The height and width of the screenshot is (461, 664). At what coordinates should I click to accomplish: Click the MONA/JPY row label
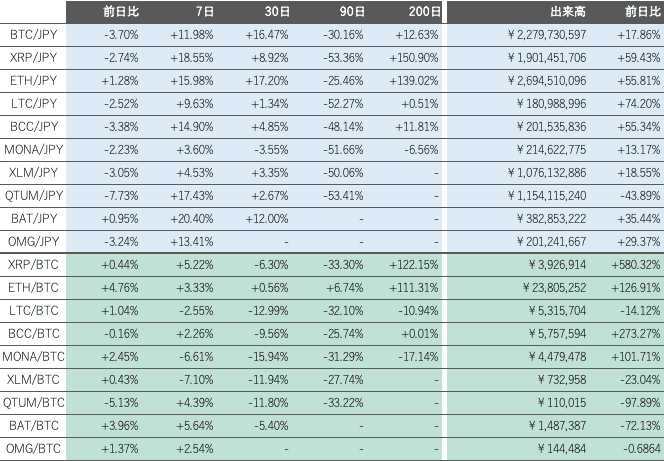pos(33,149)
